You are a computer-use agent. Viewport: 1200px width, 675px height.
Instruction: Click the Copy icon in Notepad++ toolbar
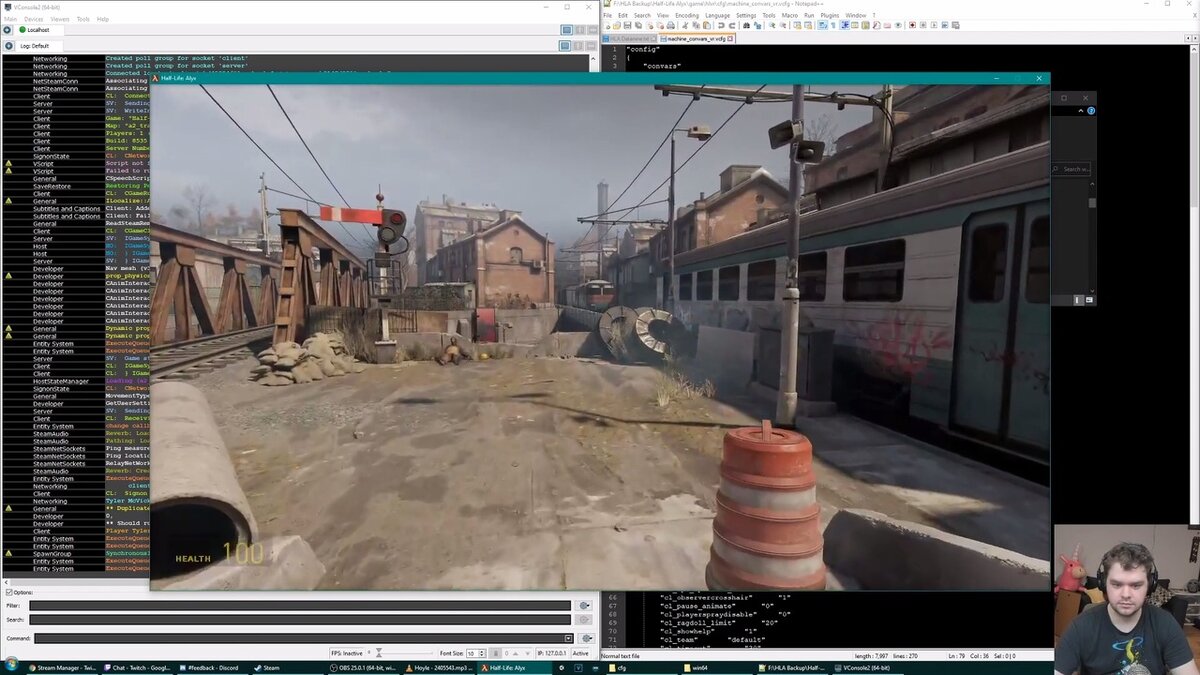[696, 25]
